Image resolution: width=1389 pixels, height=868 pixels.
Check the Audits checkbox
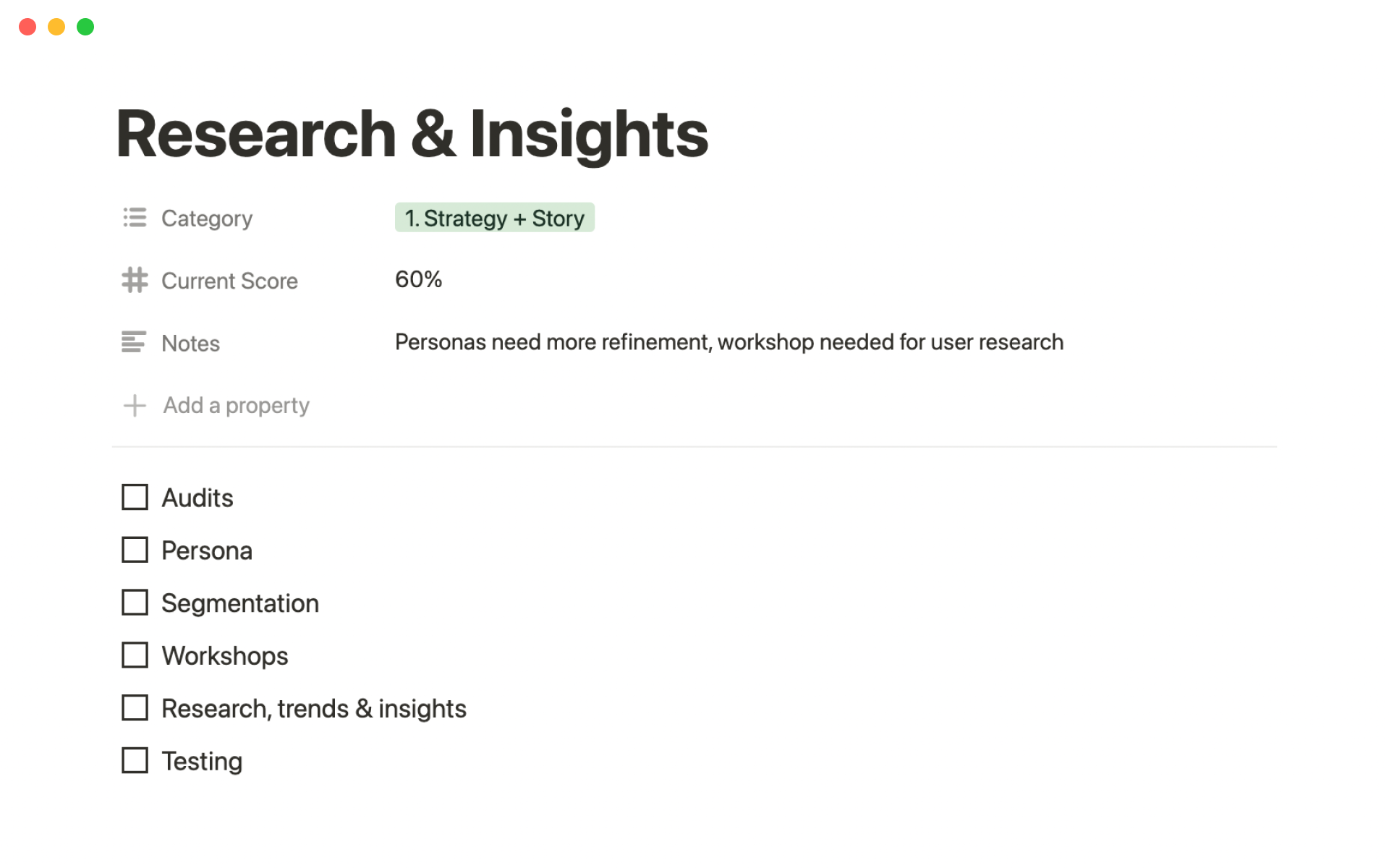tap(135, 498)
